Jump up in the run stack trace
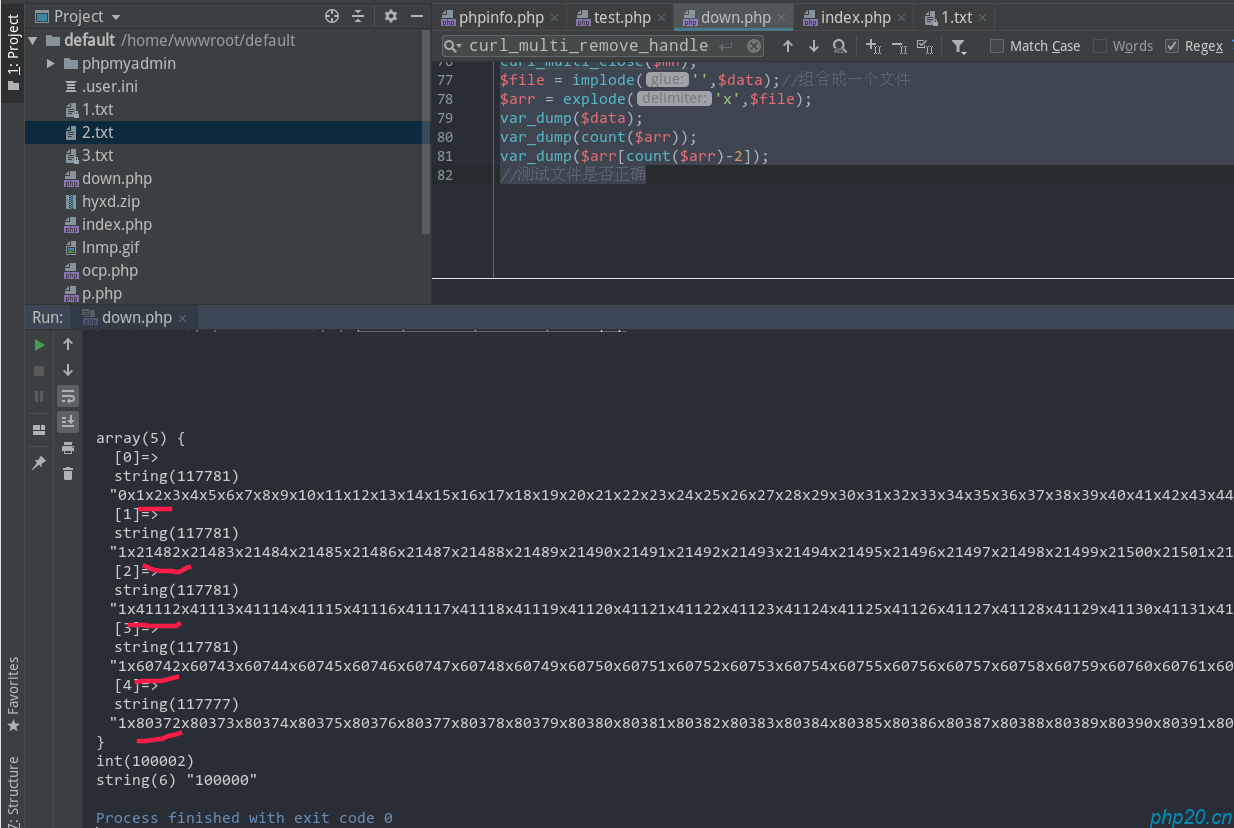1234x828 pixels. pyautogui.click(x=68, y=344)
